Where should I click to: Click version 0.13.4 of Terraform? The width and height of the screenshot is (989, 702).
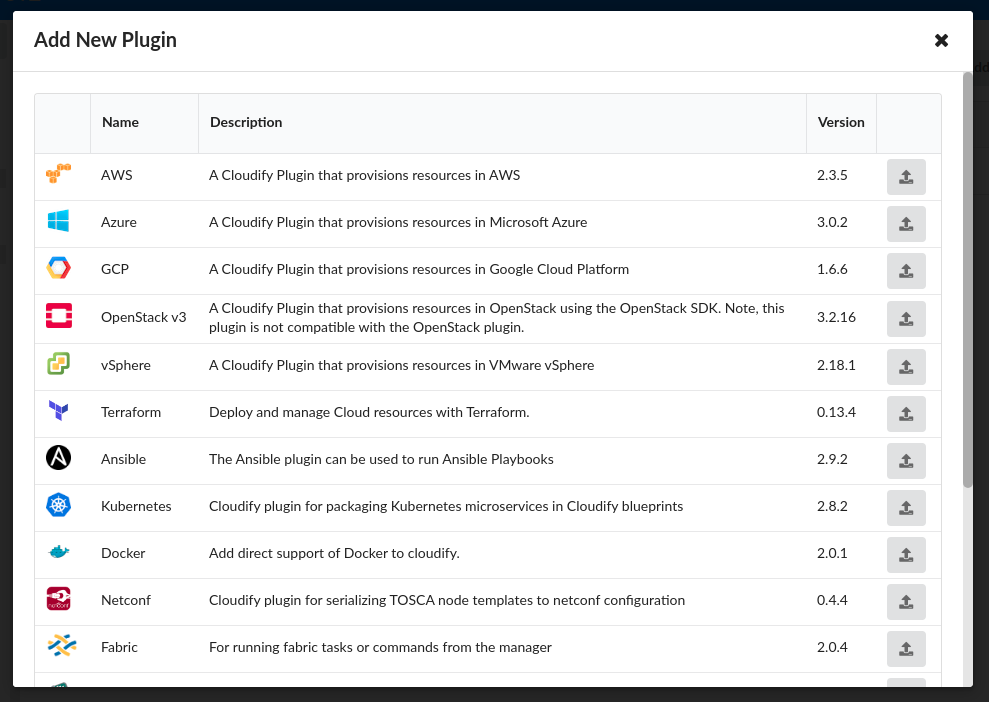coord(836,412)
